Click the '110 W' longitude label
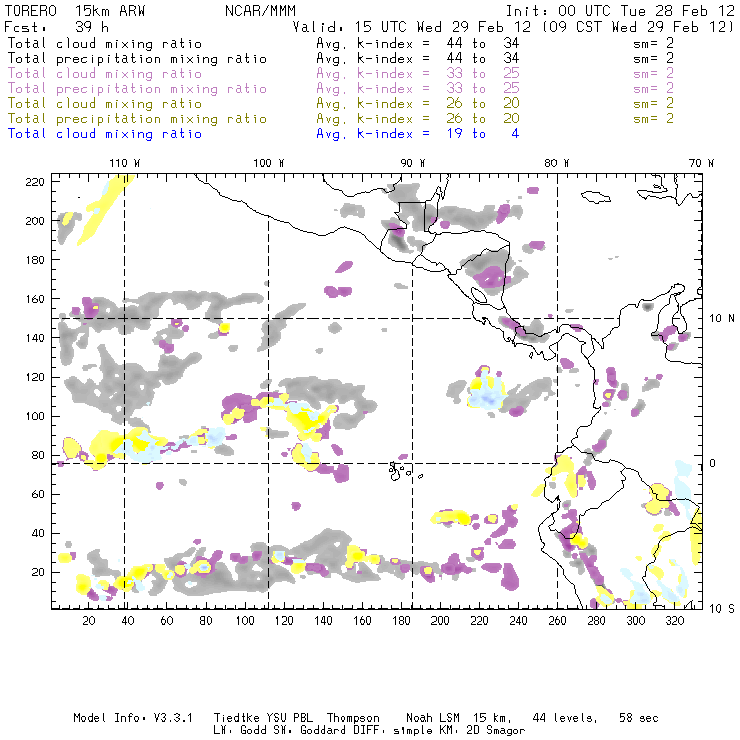This screenshot has height=740, width=740. (x=125, y=163)
